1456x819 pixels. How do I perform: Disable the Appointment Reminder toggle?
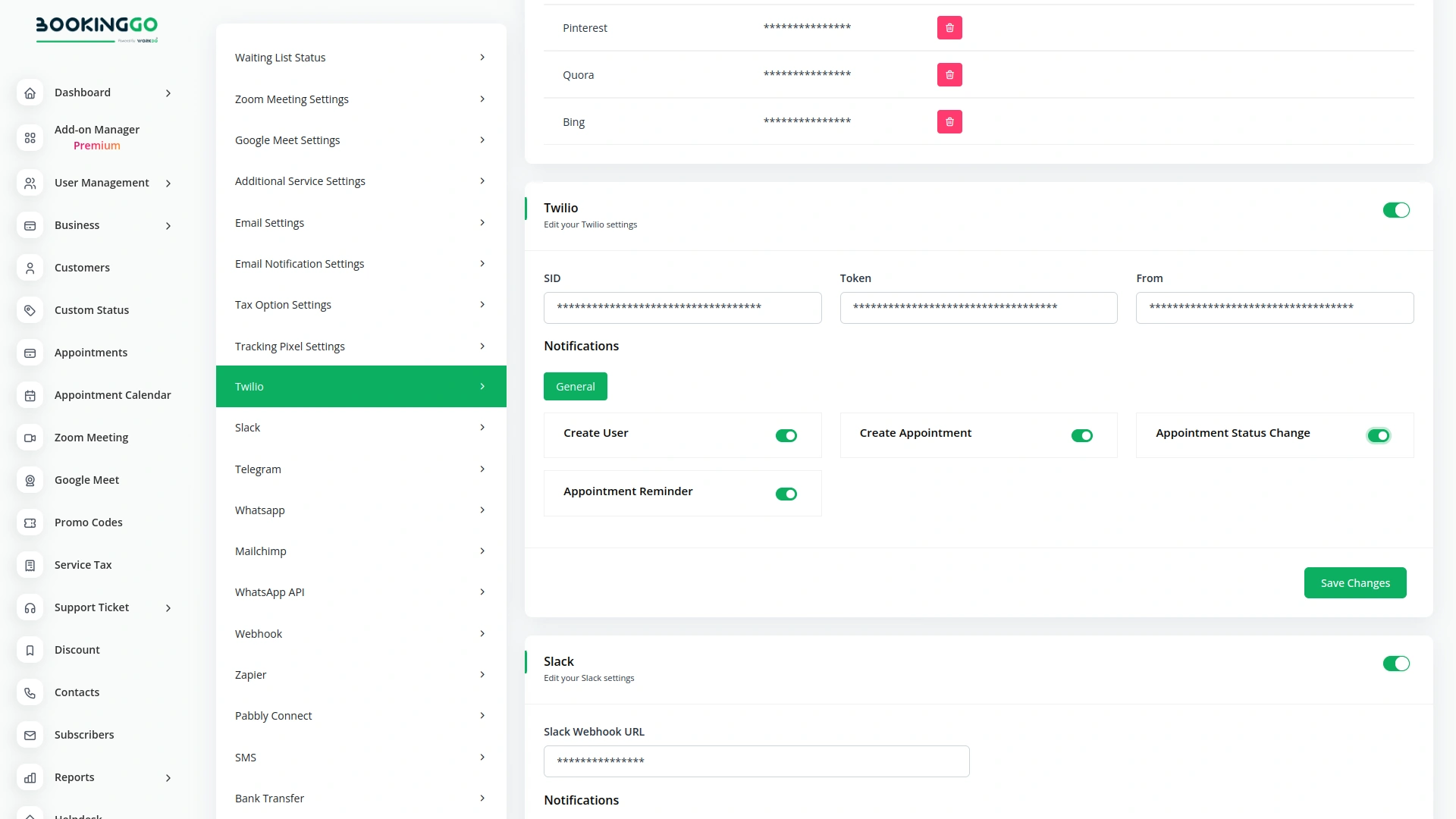click(x=786, y=494)
